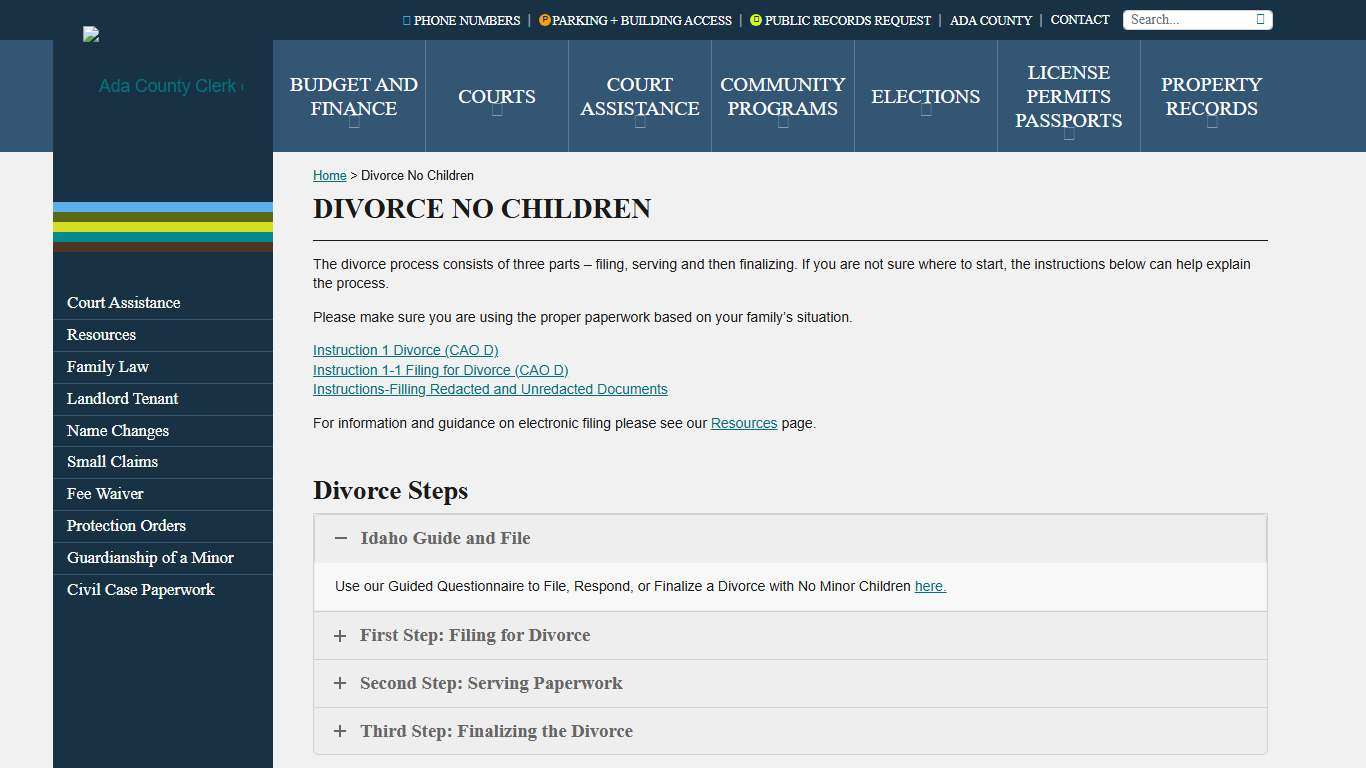The width and height of the screenshot is (1366, 768).
Task: Select the Community Programs menu item
Action: tap(782, 96)
